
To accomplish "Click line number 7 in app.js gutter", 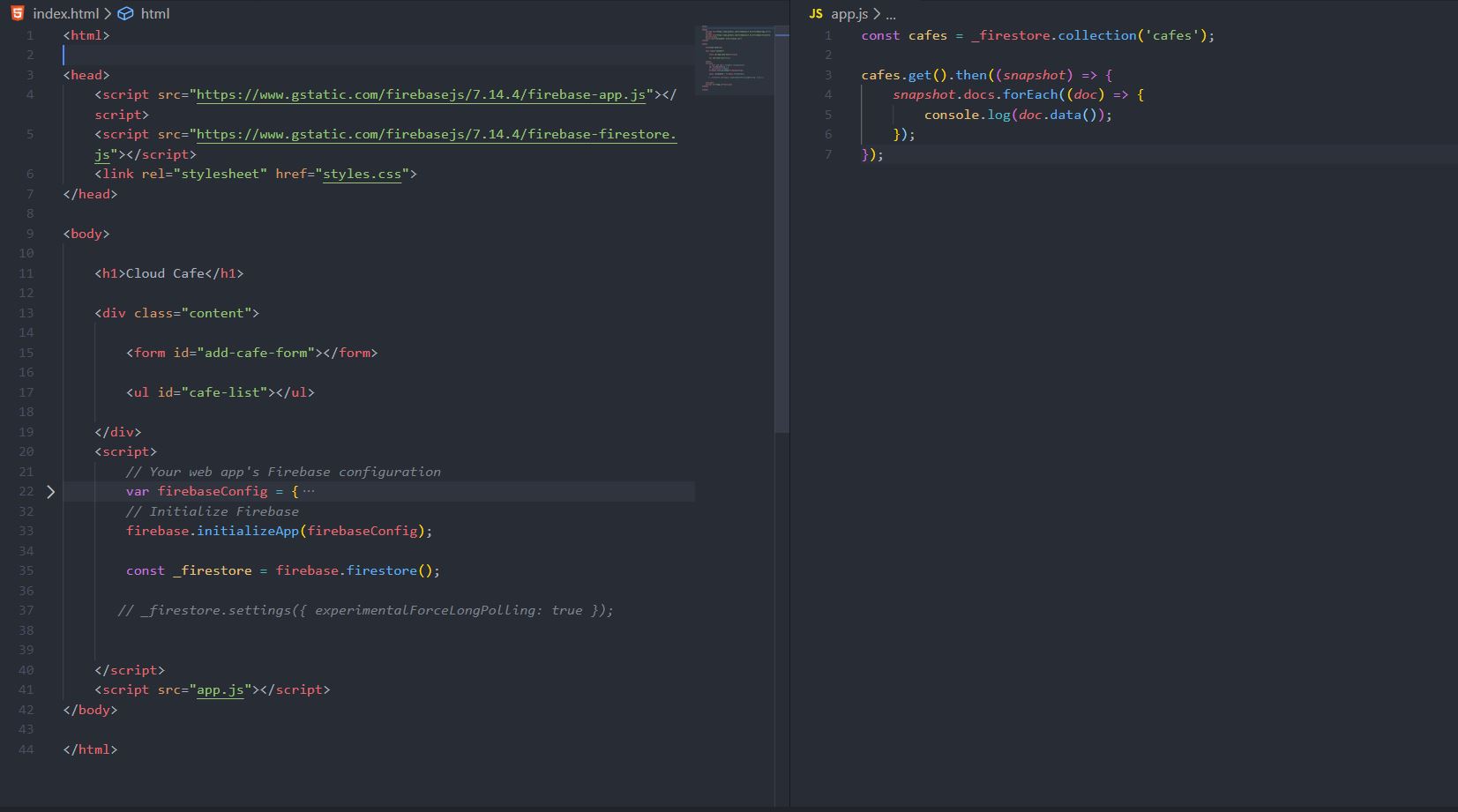I will [x=828, y=154].
